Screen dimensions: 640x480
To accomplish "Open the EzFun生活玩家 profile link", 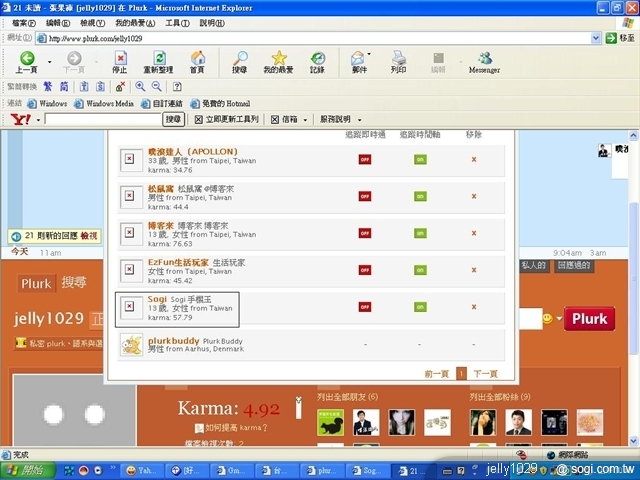I will pyautogui.click(x=178, y=262).
